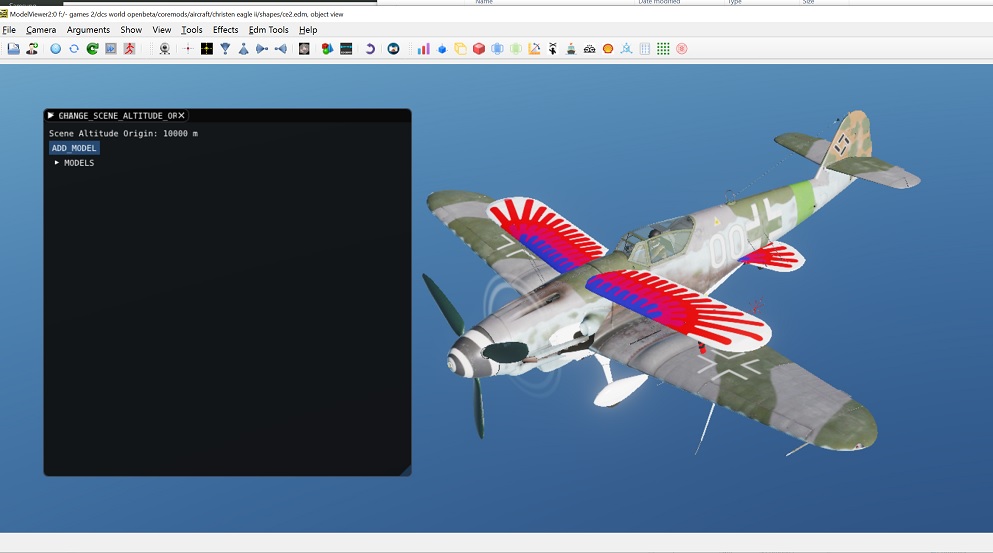This screenshot has height=553, width=993.
Task: Click the red crosshair point icon
Action: (188, 49)
